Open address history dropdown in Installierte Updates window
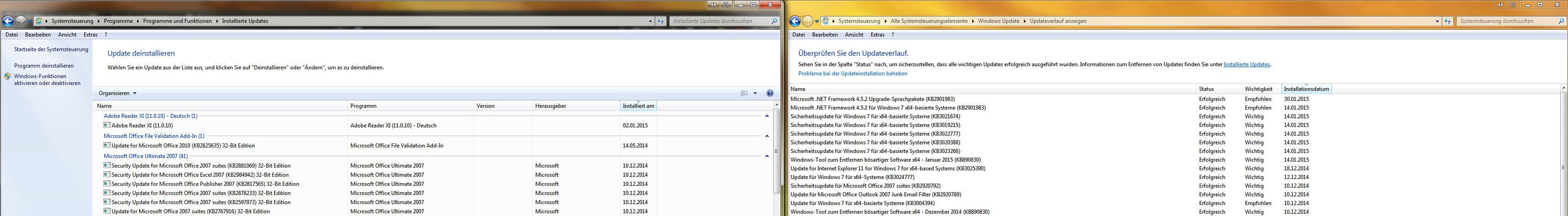1568x216 pixels. tap(650, 21)
